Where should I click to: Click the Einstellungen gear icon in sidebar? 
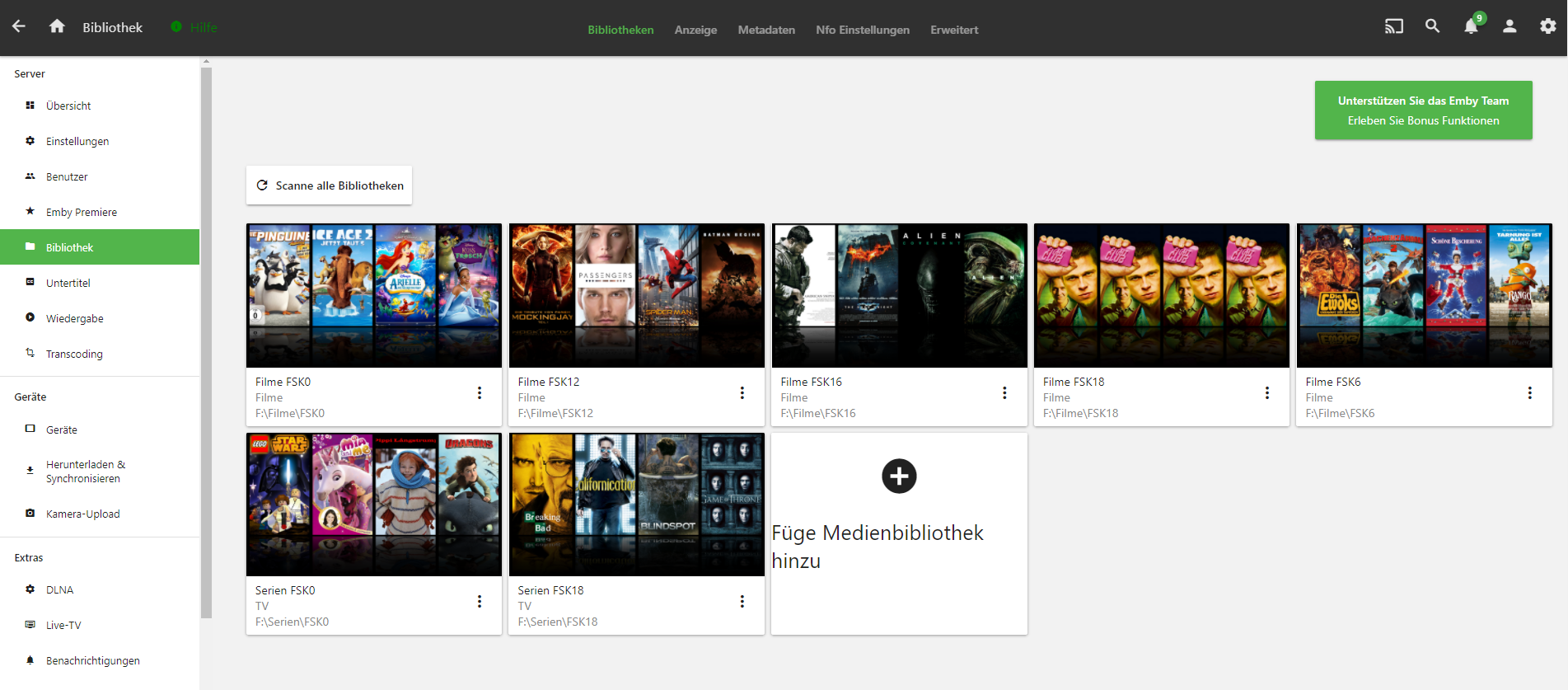30,141
